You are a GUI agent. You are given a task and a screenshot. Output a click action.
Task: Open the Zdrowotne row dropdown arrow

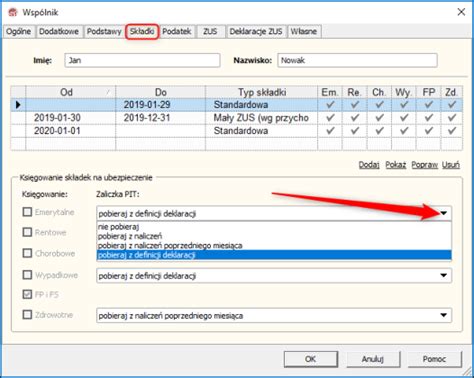click(x=444, y=315)
